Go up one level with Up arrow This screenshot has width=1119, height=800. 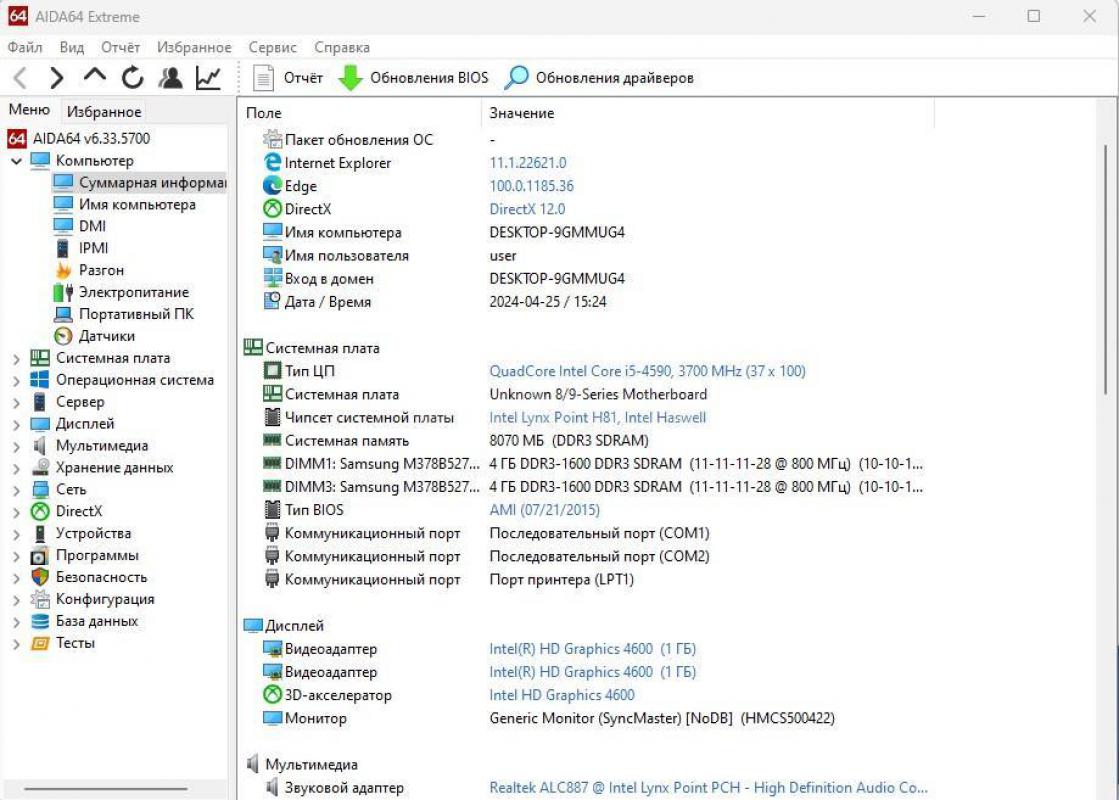tap(94, 76)
